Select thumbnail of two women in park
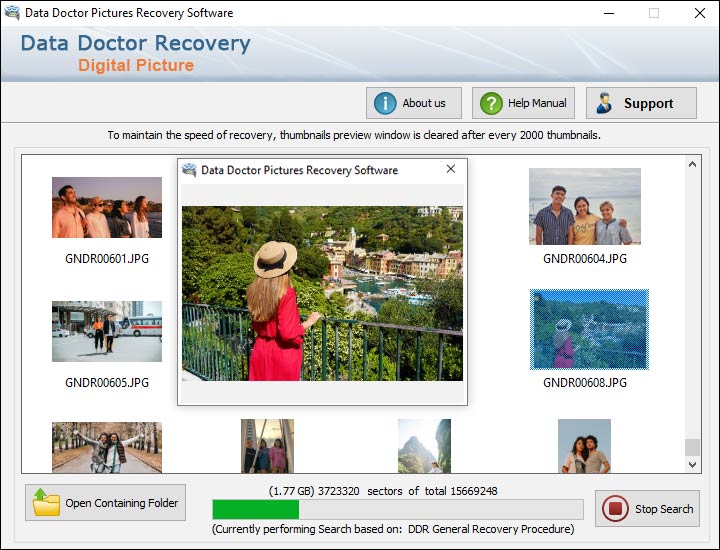720x550 pixels. pos(107,448)
